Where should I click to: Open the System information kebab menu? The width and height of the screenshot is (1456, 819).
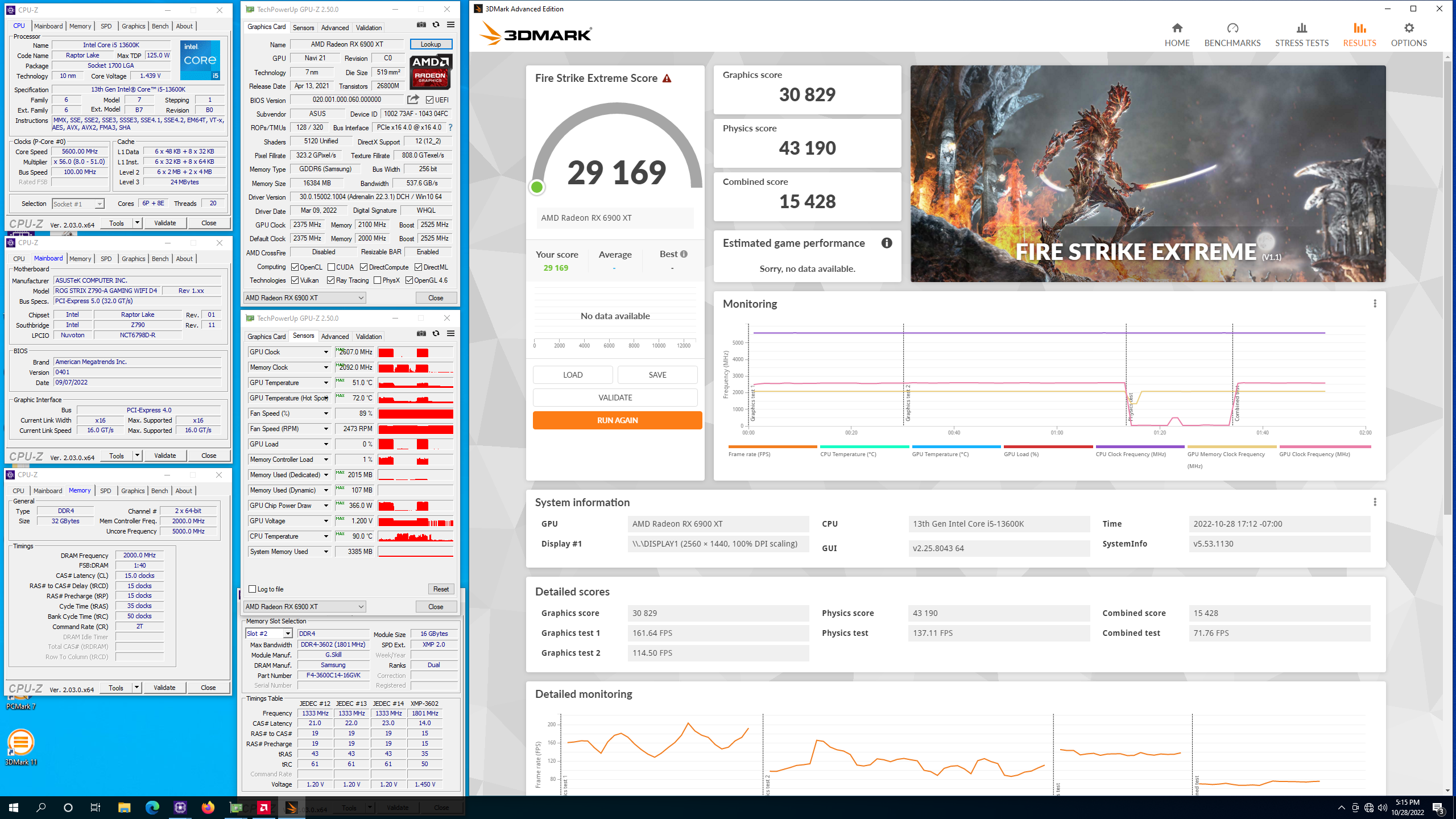[1375, 502]
